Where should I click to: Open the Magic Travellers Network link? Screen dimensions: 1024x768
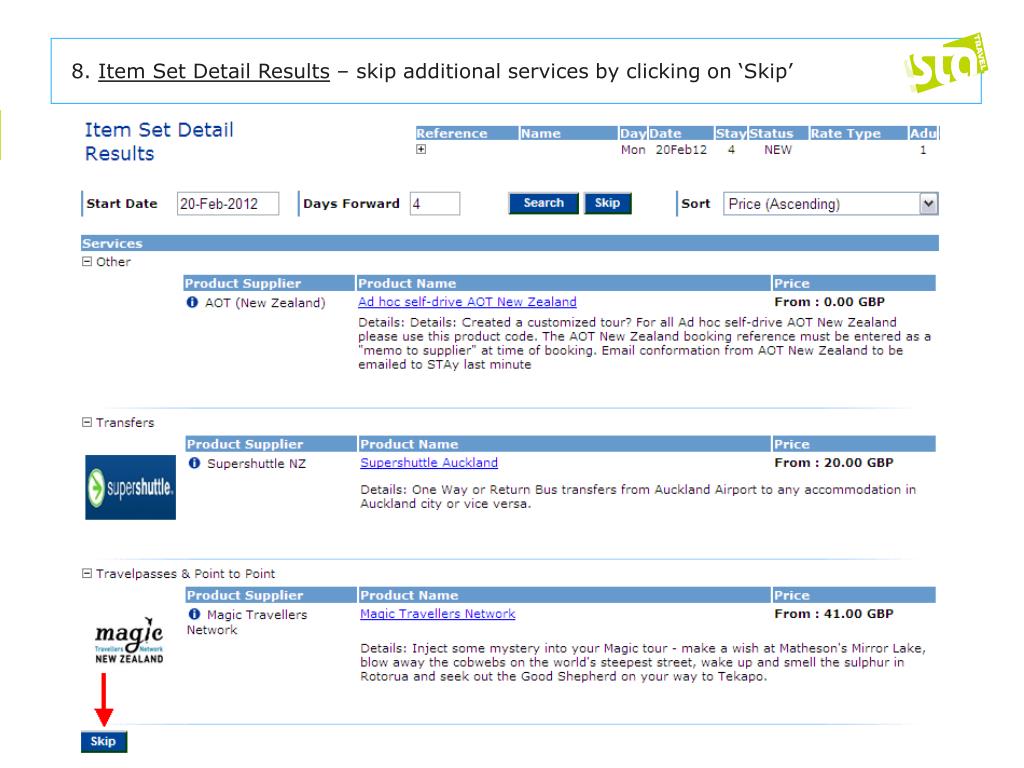(x=438, y=614)
